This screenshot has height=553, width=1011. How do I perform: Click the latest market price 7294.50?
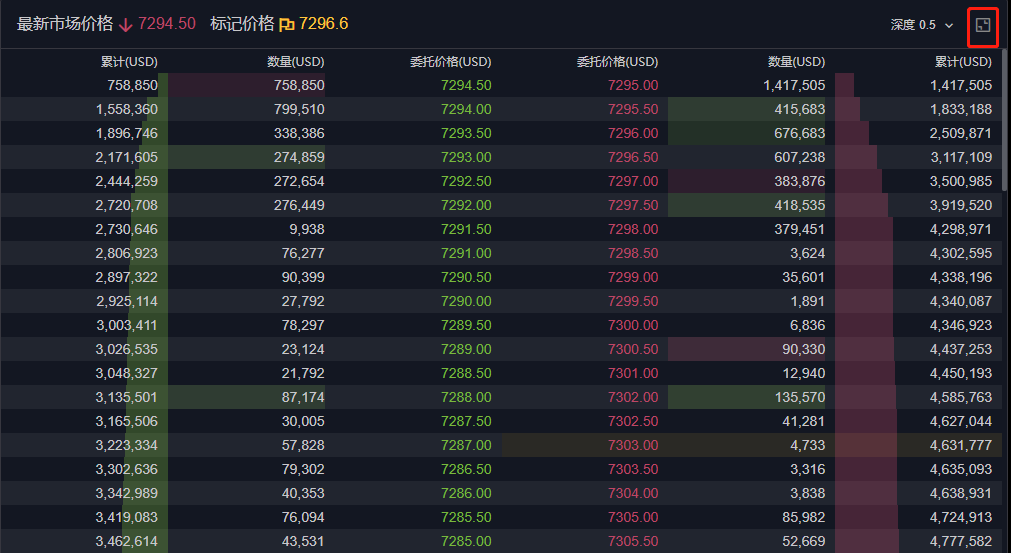tap(166, 24)
